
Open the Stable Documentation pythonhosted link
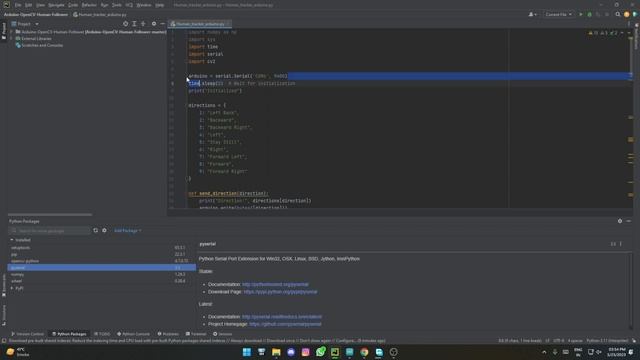[276, 284]
